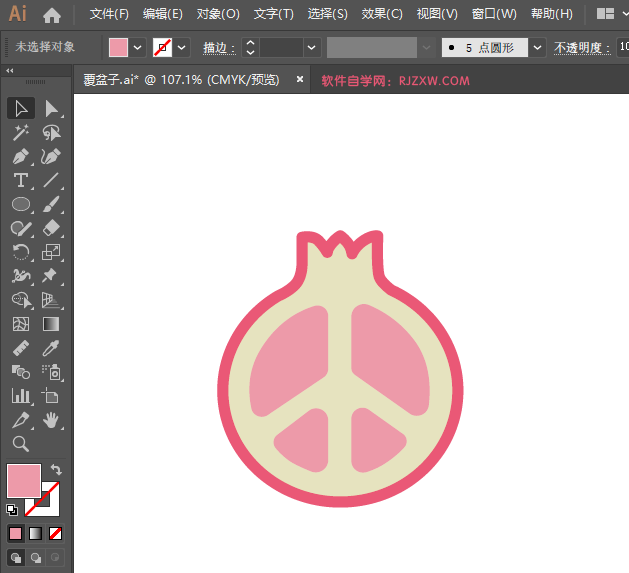
Task: Set paint mode to None
Action: coord(56,533)
